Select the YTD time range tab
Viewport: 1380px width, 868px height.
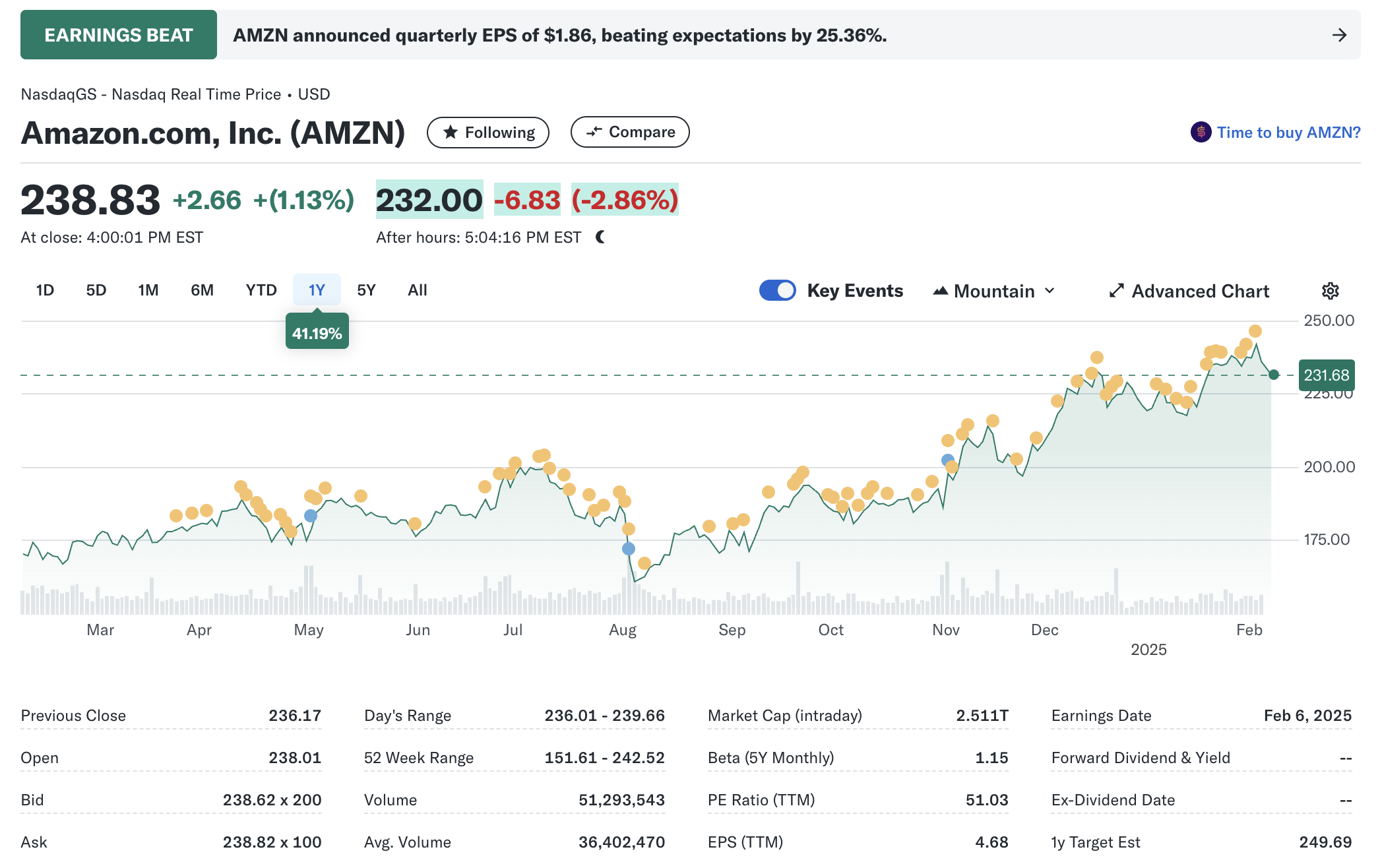click(261, 290)
